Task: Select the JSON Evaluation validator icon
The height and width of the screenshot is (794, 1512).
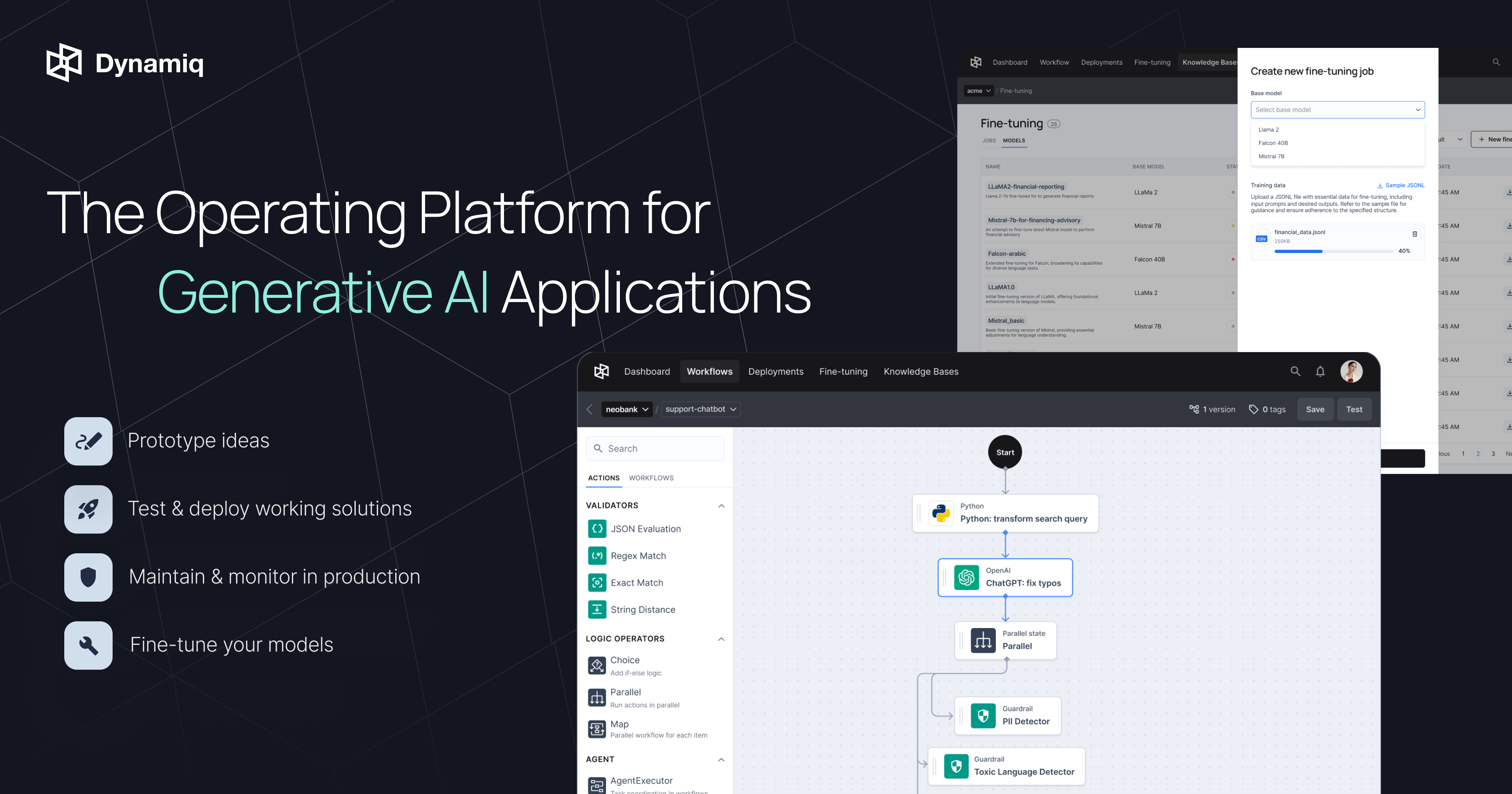Action: pyautogui.click(x=597, y=528)
